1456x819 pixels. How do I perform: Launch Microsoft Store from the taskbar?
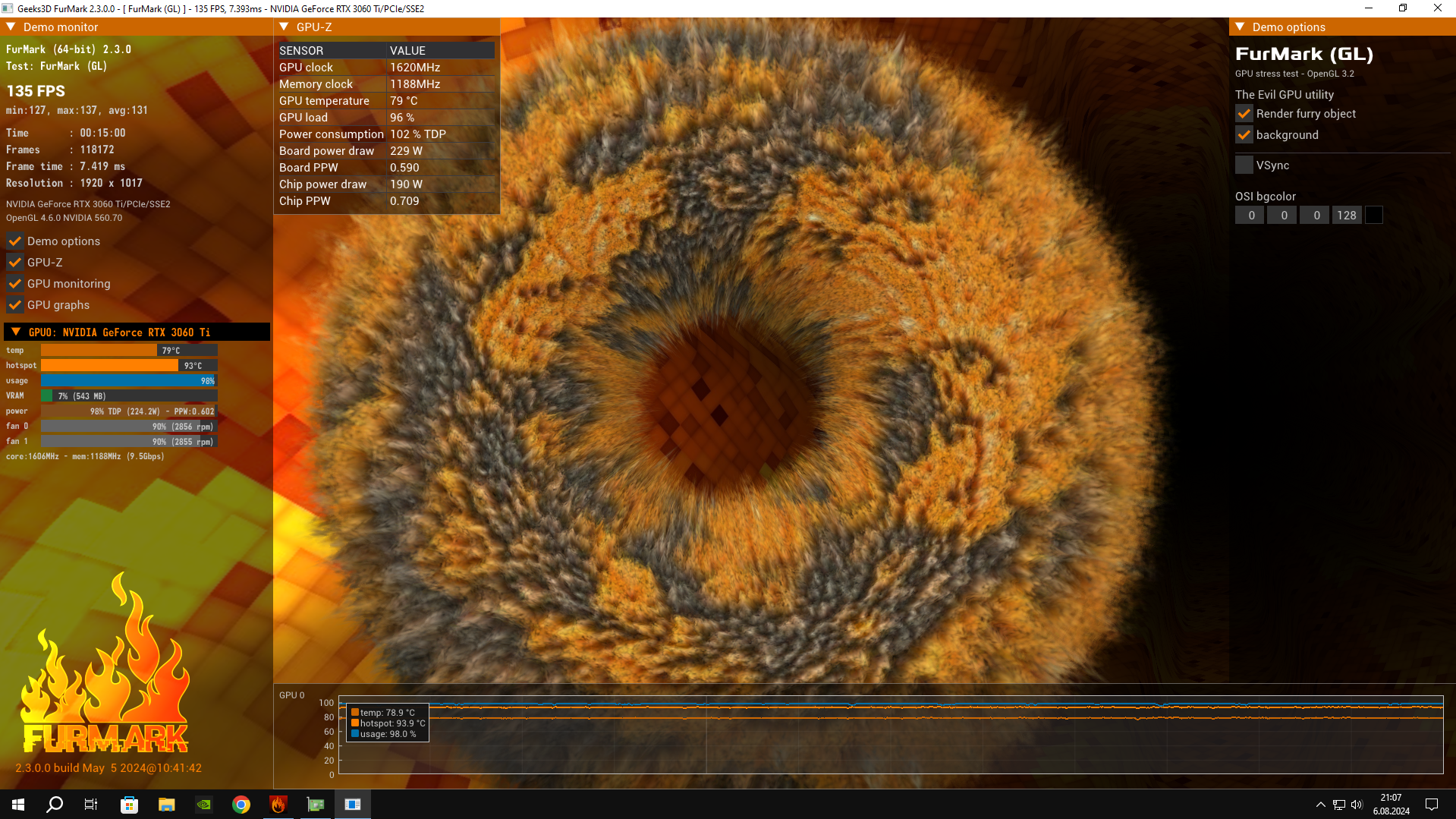tap(129, 805)
